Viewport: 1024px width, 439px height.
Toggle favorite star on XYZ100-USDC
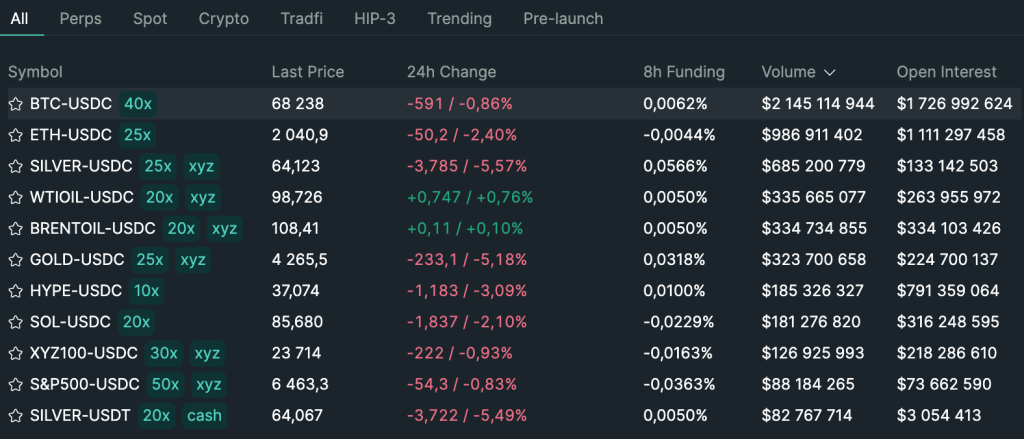15,353
